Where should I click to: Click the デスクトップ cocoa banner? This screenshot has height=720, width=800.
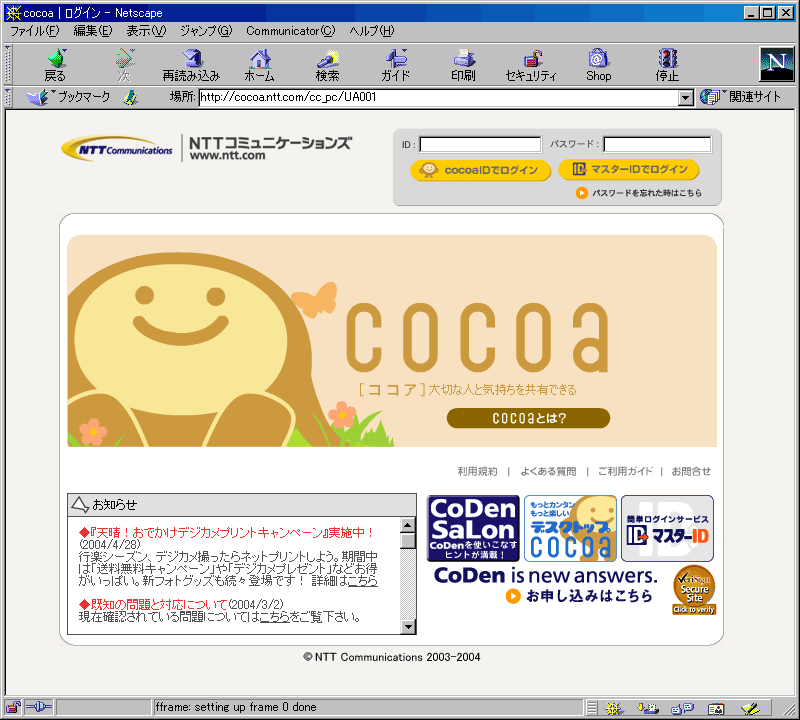coord(570,528)
